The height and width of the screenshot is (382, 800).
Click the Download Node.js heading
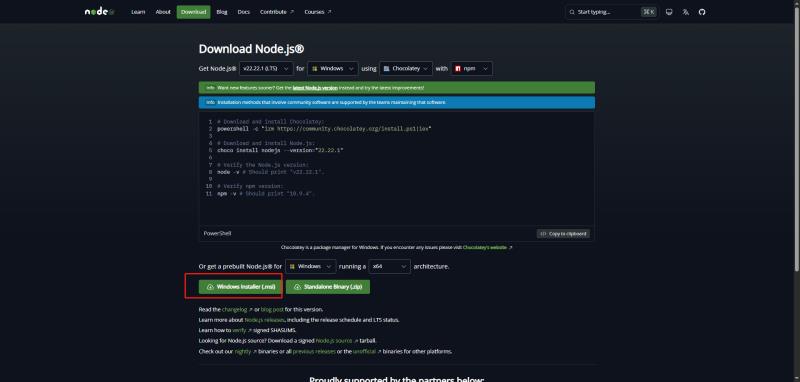pyautogui.click(x=252, y=49)
